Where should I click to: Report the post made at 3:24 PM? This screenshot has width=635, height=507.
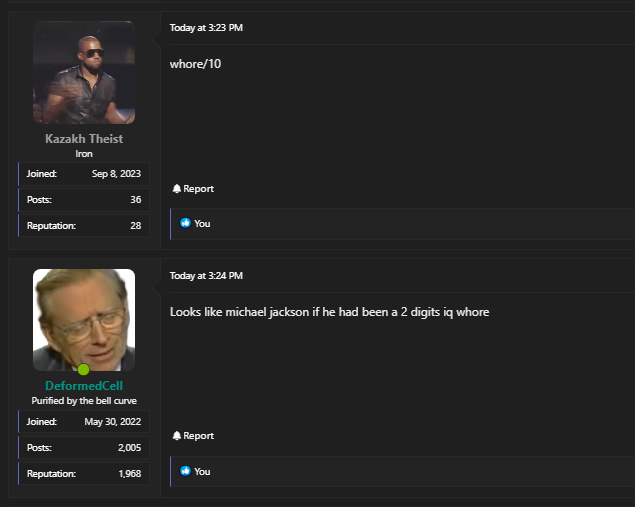pos(198,436)
